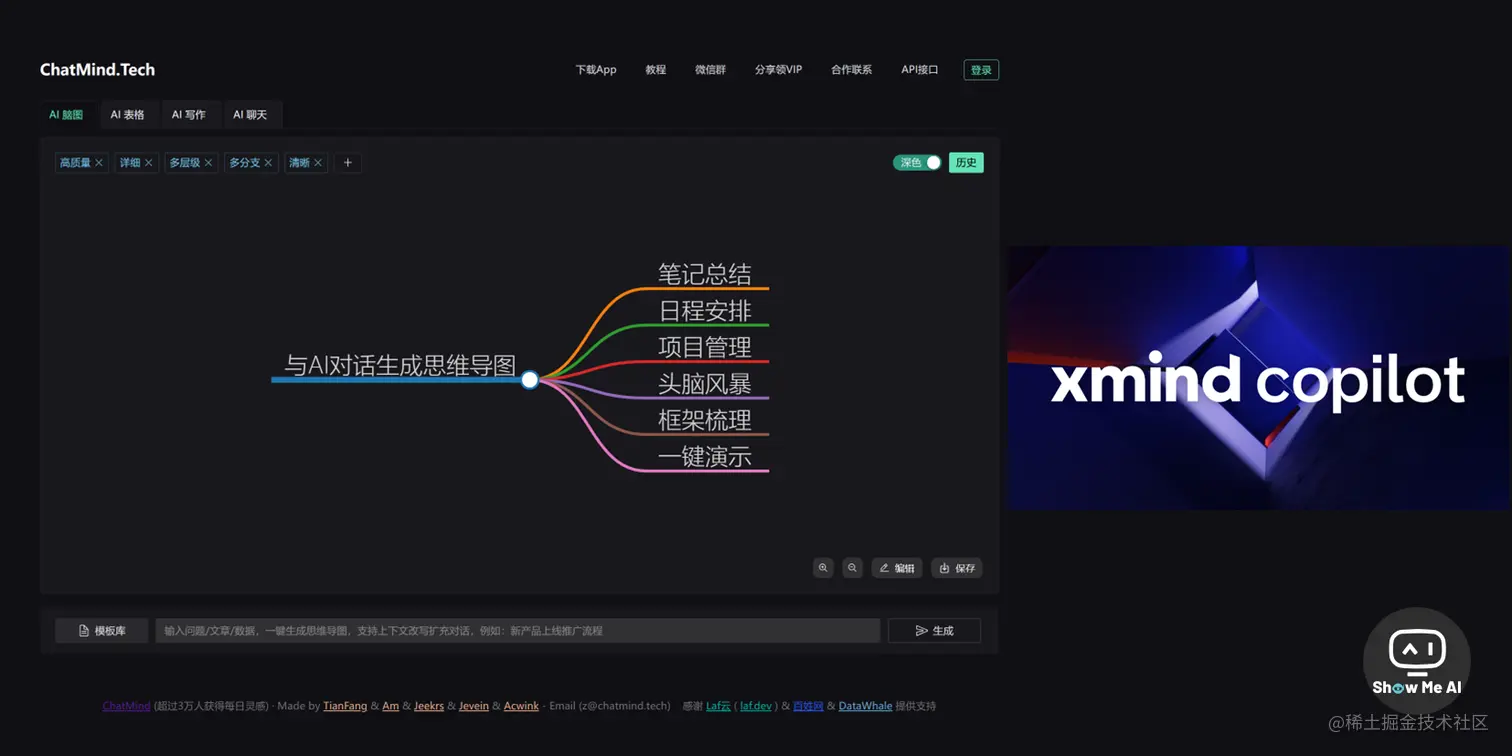Add a new tag with the plus button
1512x756 pixels.
click(x=348, y=163)
